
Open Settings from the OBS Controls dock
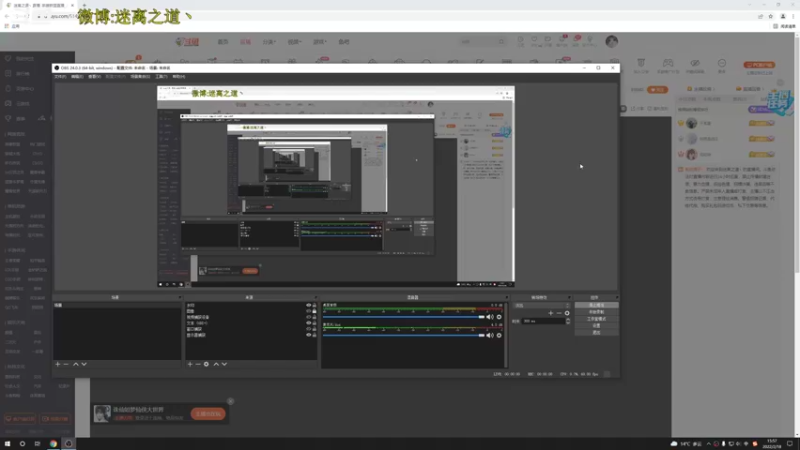[596, 326]
